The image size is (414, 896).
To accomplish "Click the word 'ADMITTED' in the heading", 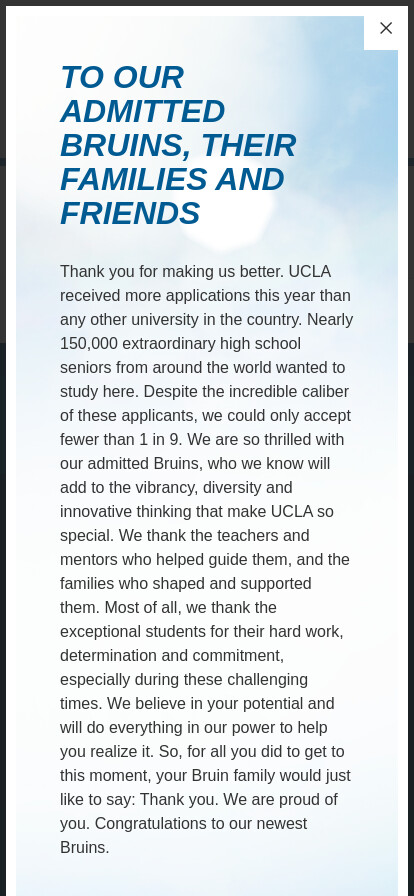I will pyautogui.click(x=143, y=111).
